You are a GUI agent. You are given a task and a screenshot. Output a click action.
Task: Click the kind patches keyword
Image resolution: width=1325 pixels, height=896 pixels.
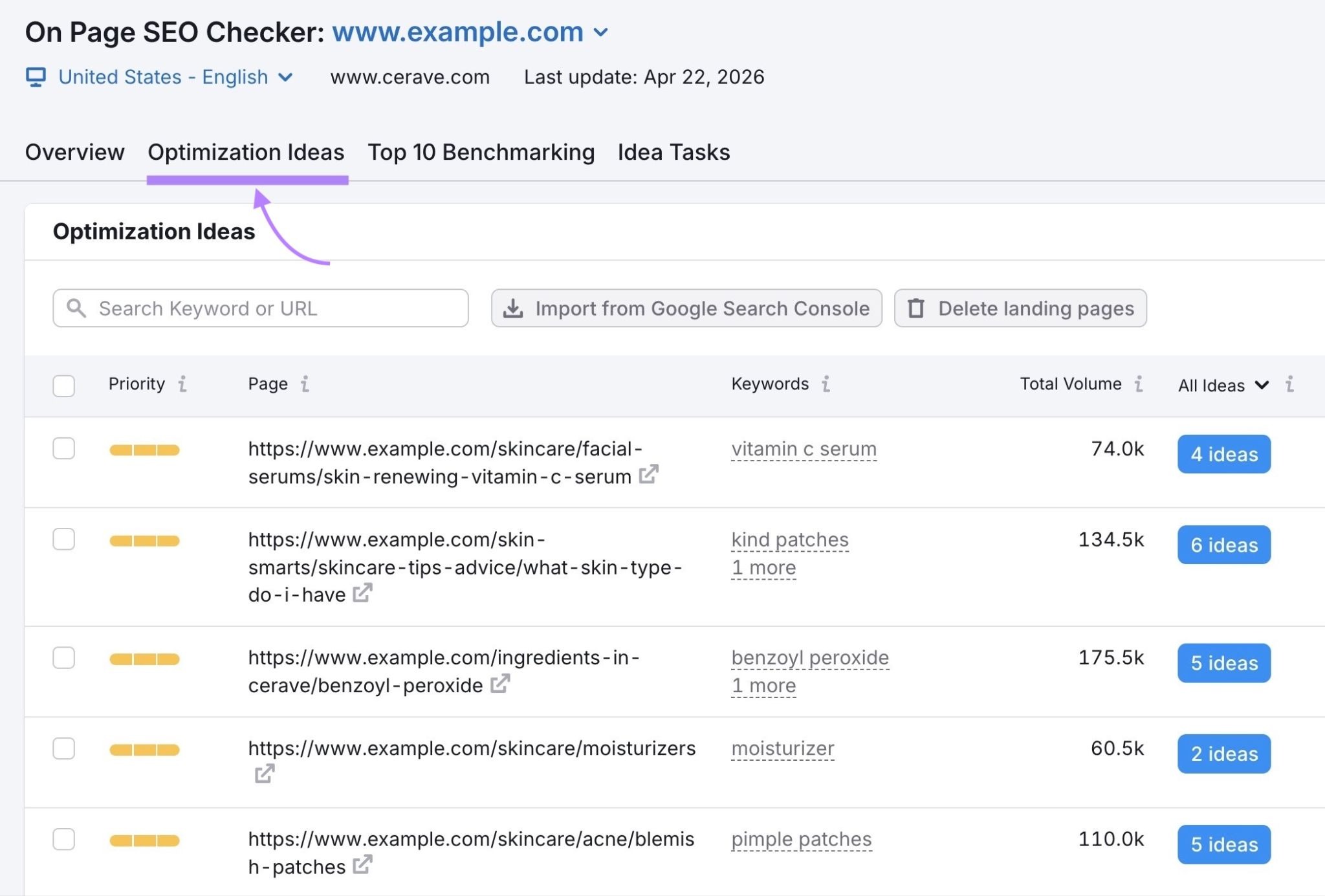click(790, 540)
